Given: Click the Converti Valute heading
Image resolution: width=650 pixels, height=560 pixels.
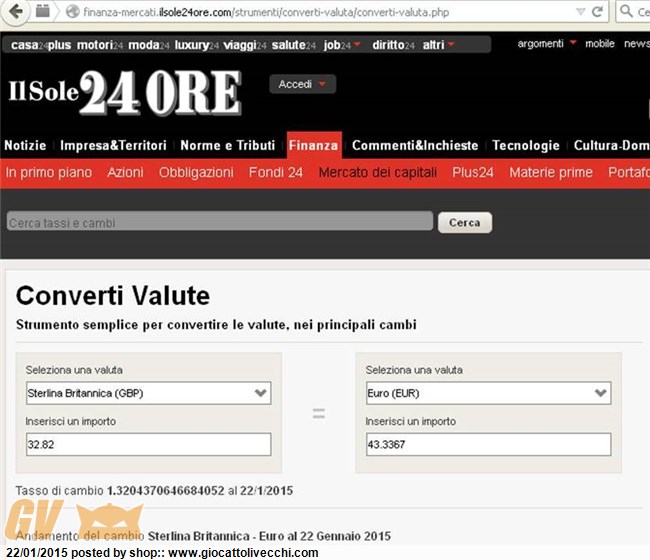Looking at the screenshot, I should coord(113,296).
